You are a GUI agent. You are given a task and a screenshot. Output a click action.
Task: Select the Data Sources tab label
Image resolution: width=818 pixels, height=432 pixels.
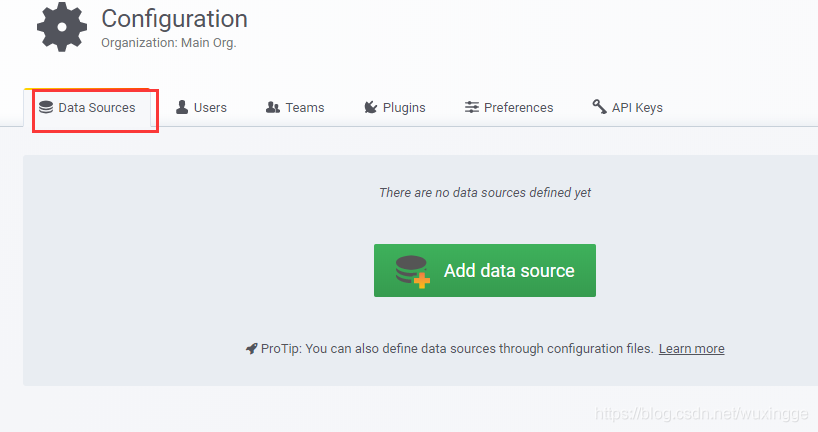(x=97, y=107)
